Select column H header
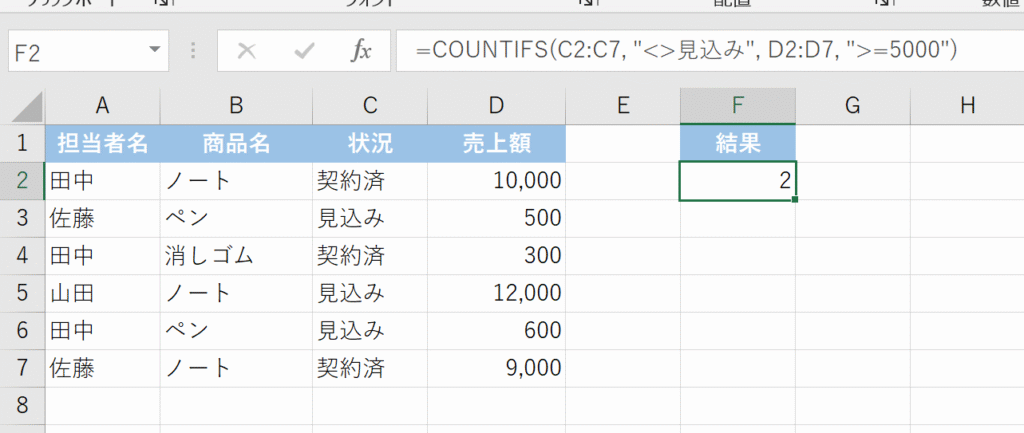 [x=967, y=106]
